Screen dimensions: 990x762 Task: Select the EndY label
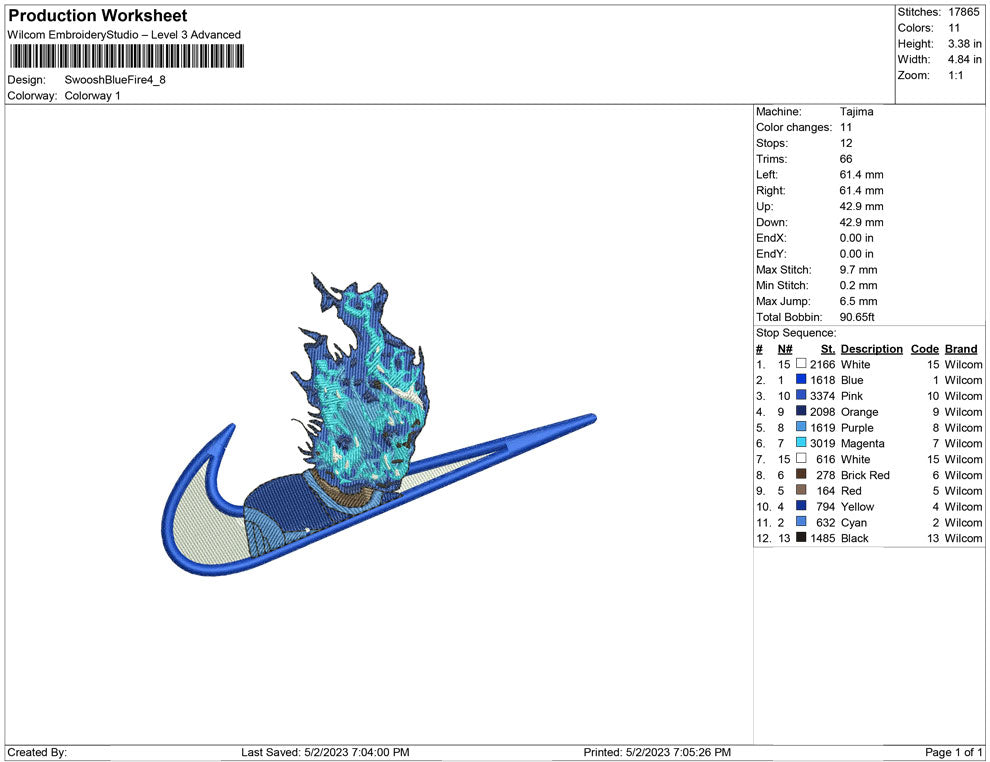[770, 254]
